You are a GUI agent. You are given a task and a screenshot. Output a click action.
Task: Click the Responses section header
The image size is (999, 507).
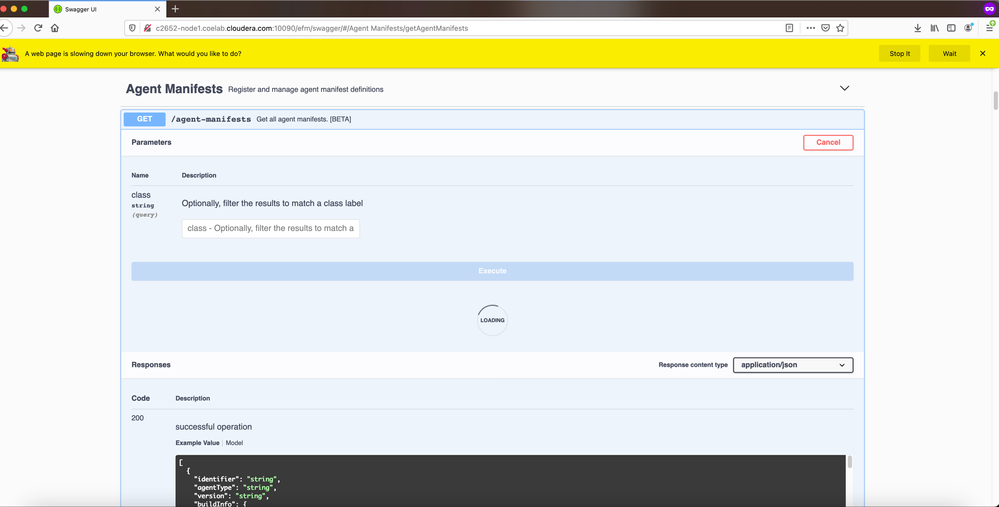(x=151, y=365)
